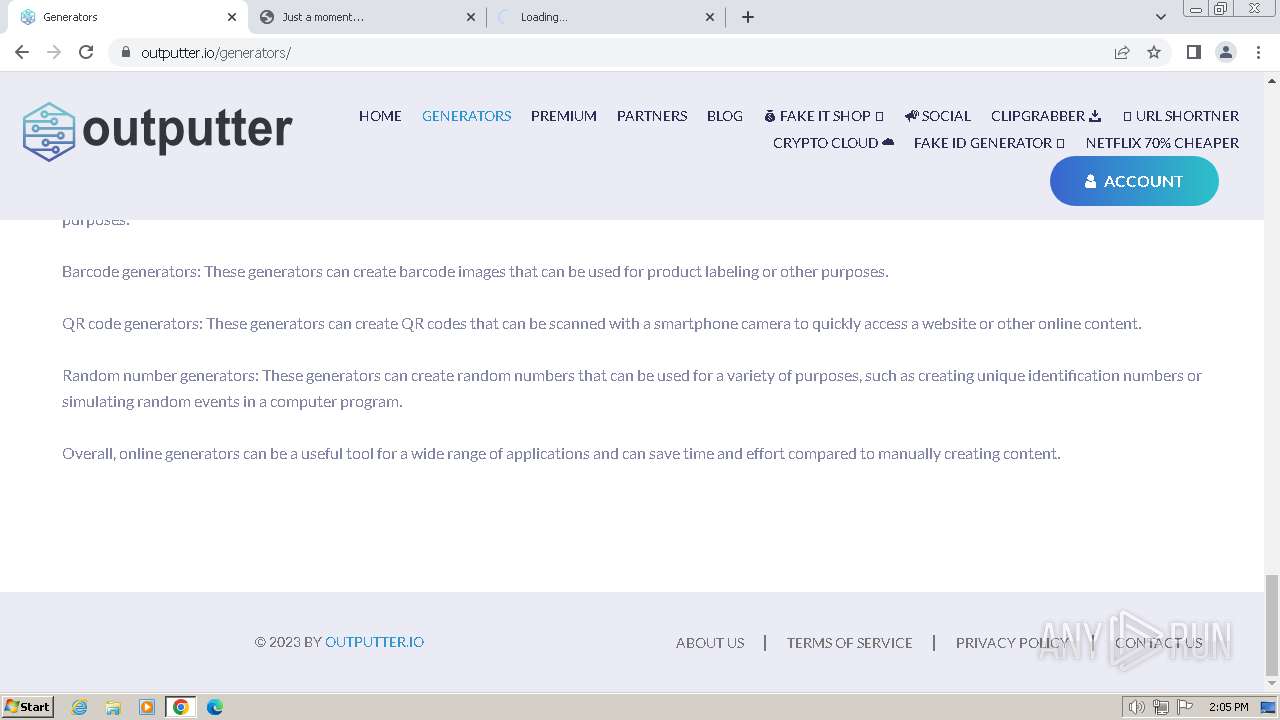Click the 'Random number generators' paragraph
This screenshot has height=720, width=1280.
[632, 389]
